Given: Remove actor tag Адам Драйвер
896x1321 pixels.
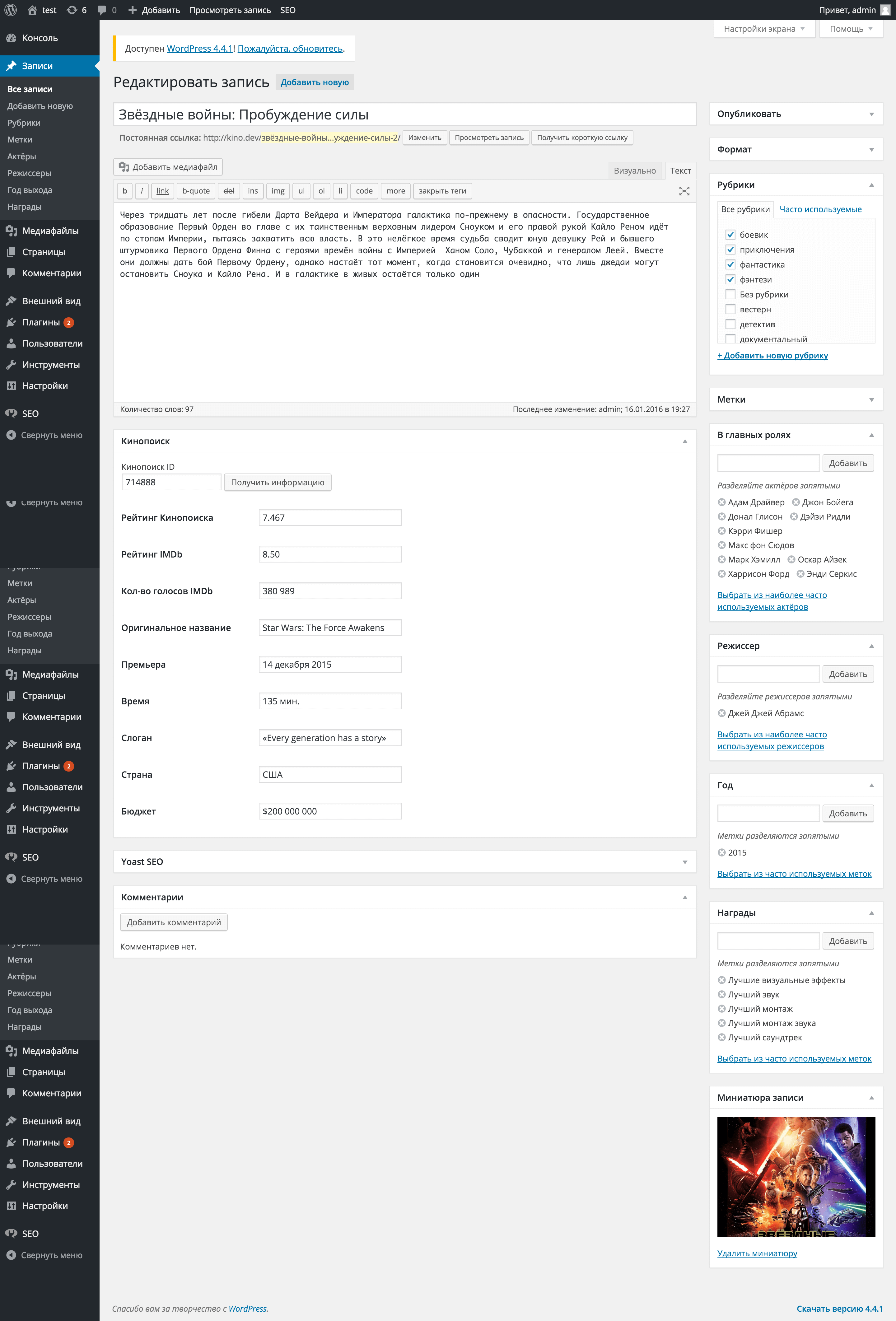Looking at the screenshot, I should click(721, 502).
